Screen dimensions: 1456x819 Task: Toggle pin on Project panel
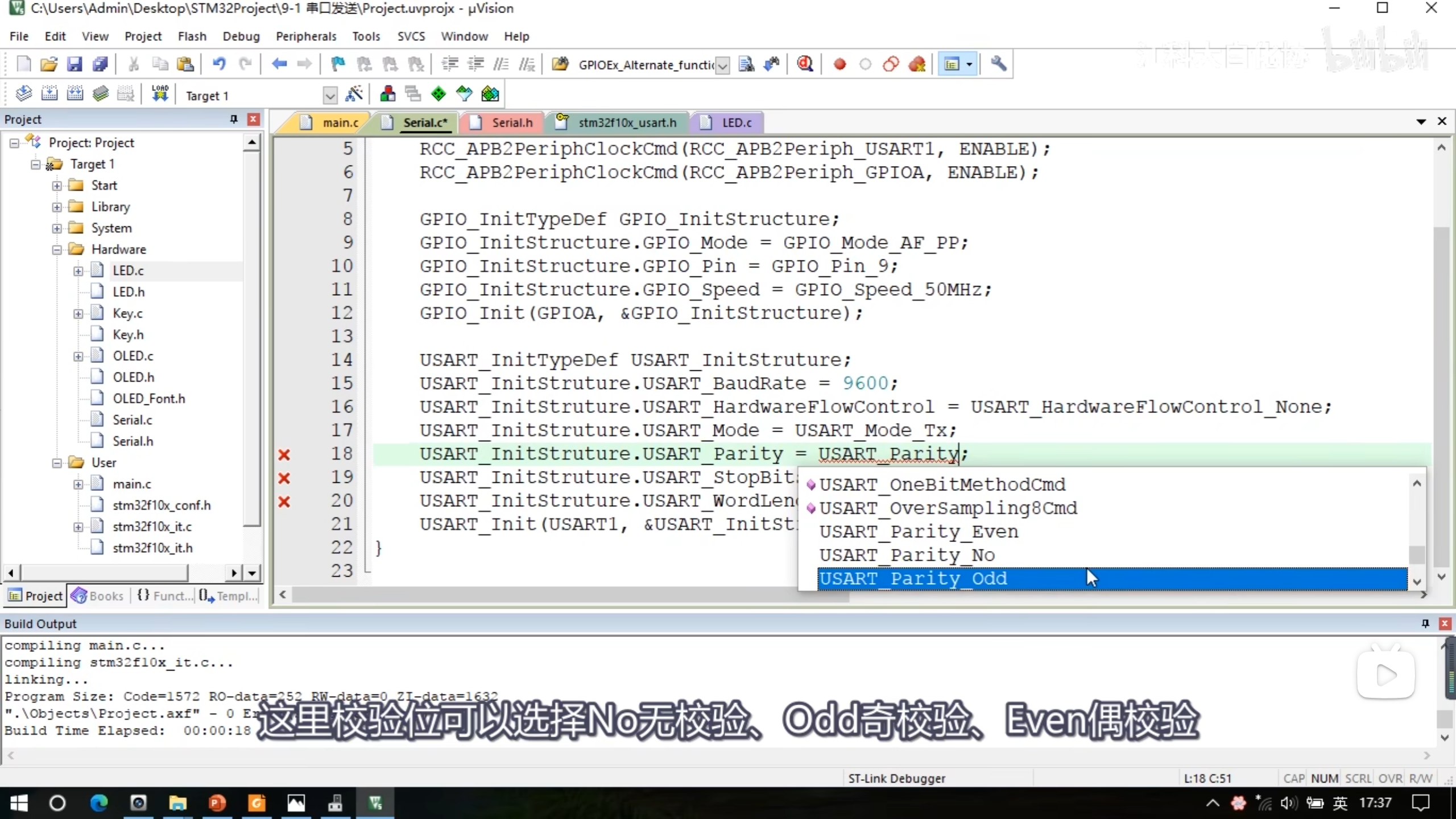click(233, 119)
